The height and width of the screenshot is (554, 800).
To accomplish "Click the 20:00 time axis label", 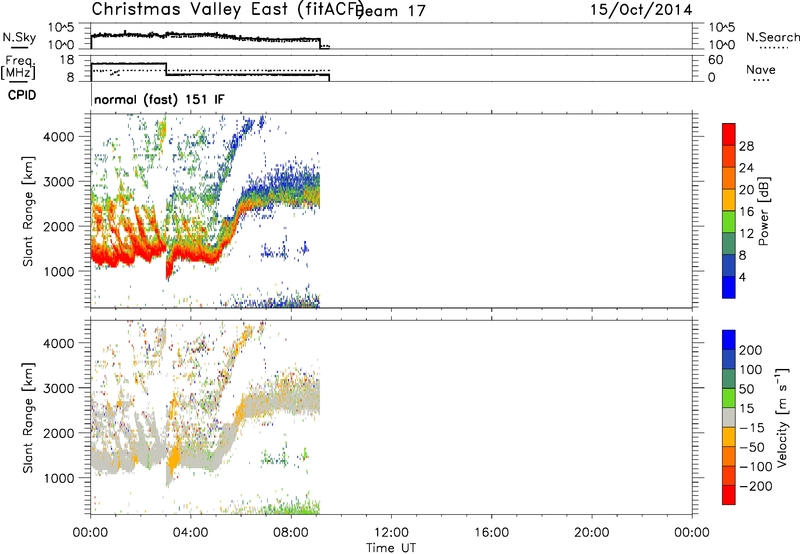I will (x=591, y=533).
